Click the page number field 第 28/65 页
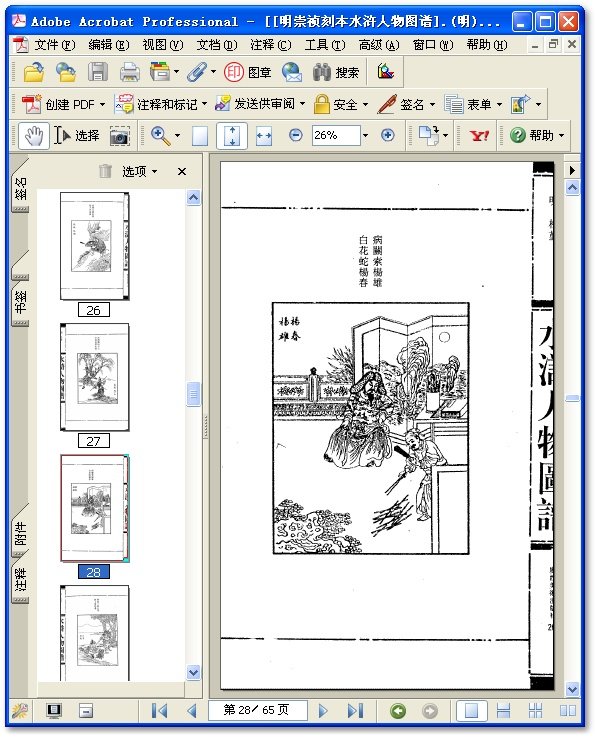 [258, 710]
